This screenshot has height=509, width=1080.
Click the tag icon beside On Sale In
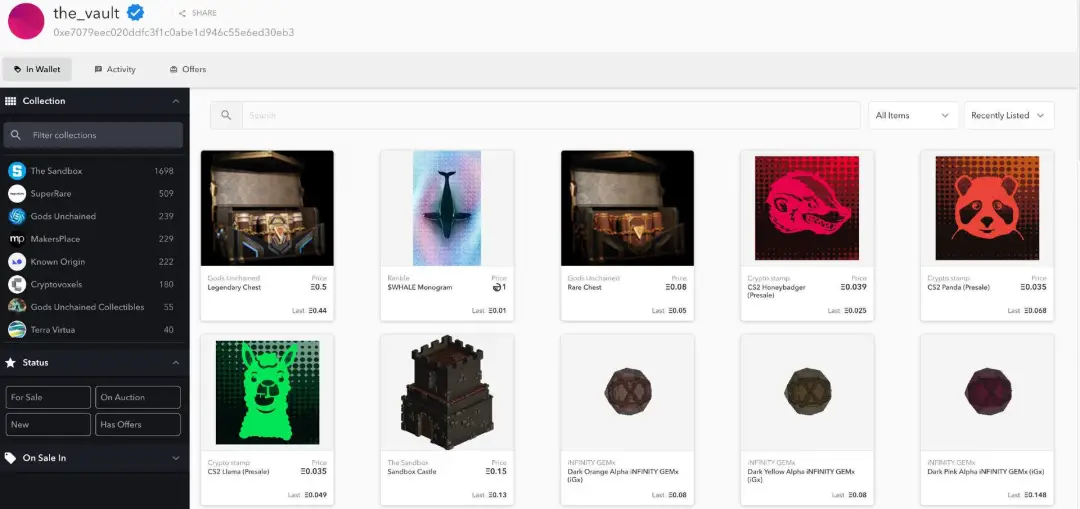(10, 458)
